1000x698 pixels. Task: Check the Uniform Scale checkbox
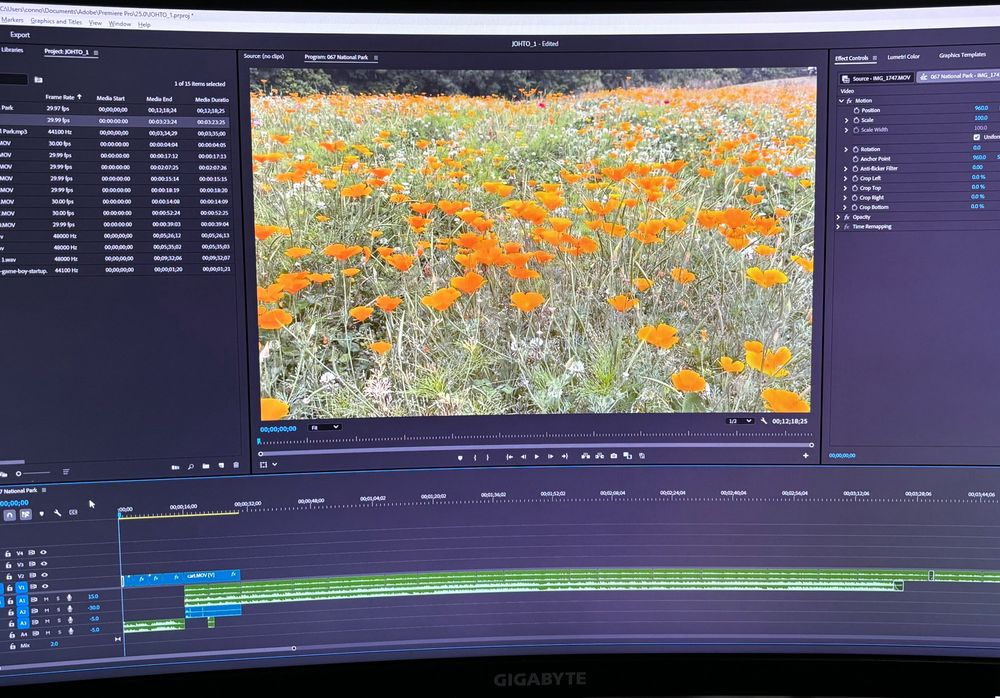coord(977,137)
